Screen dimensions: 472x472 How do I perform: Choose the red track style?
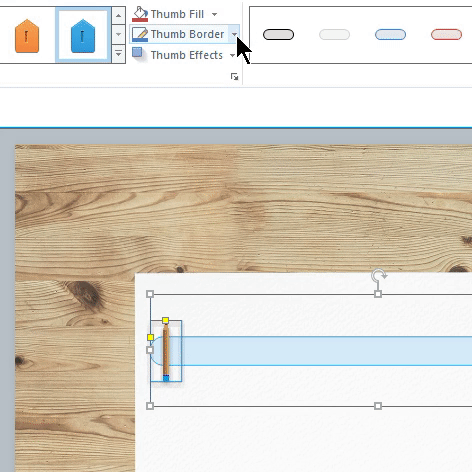[446, 35]
